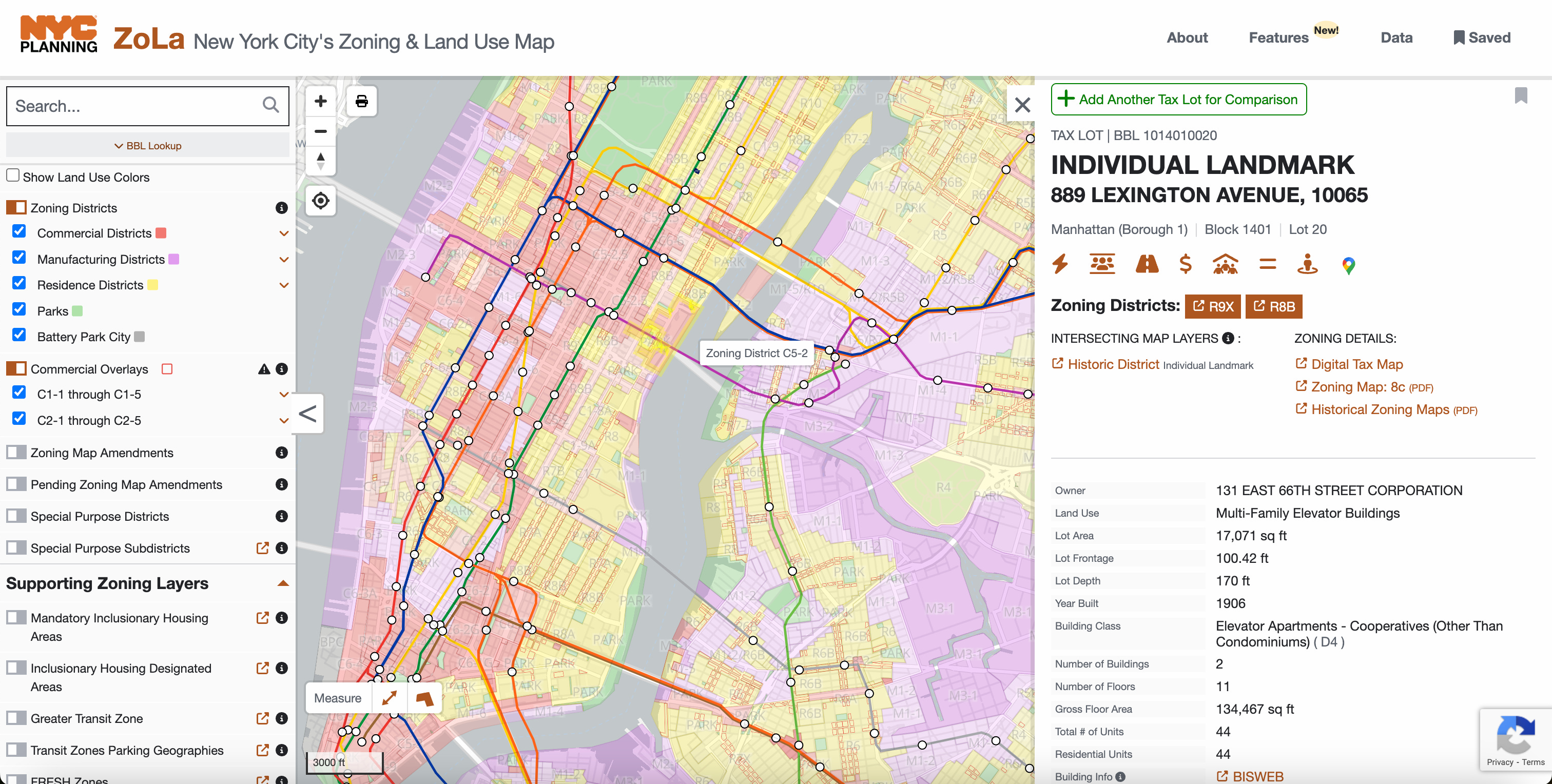Select the measure area polygon tool
This screenshot has height=784, width=1552.
(x=425, y=698)
